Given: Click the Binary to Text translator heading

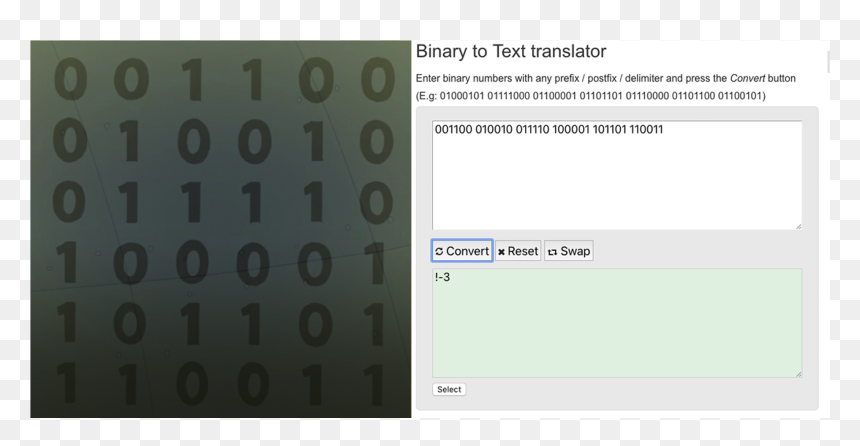Looking at the screenshot, I should (x=511, y=51).
